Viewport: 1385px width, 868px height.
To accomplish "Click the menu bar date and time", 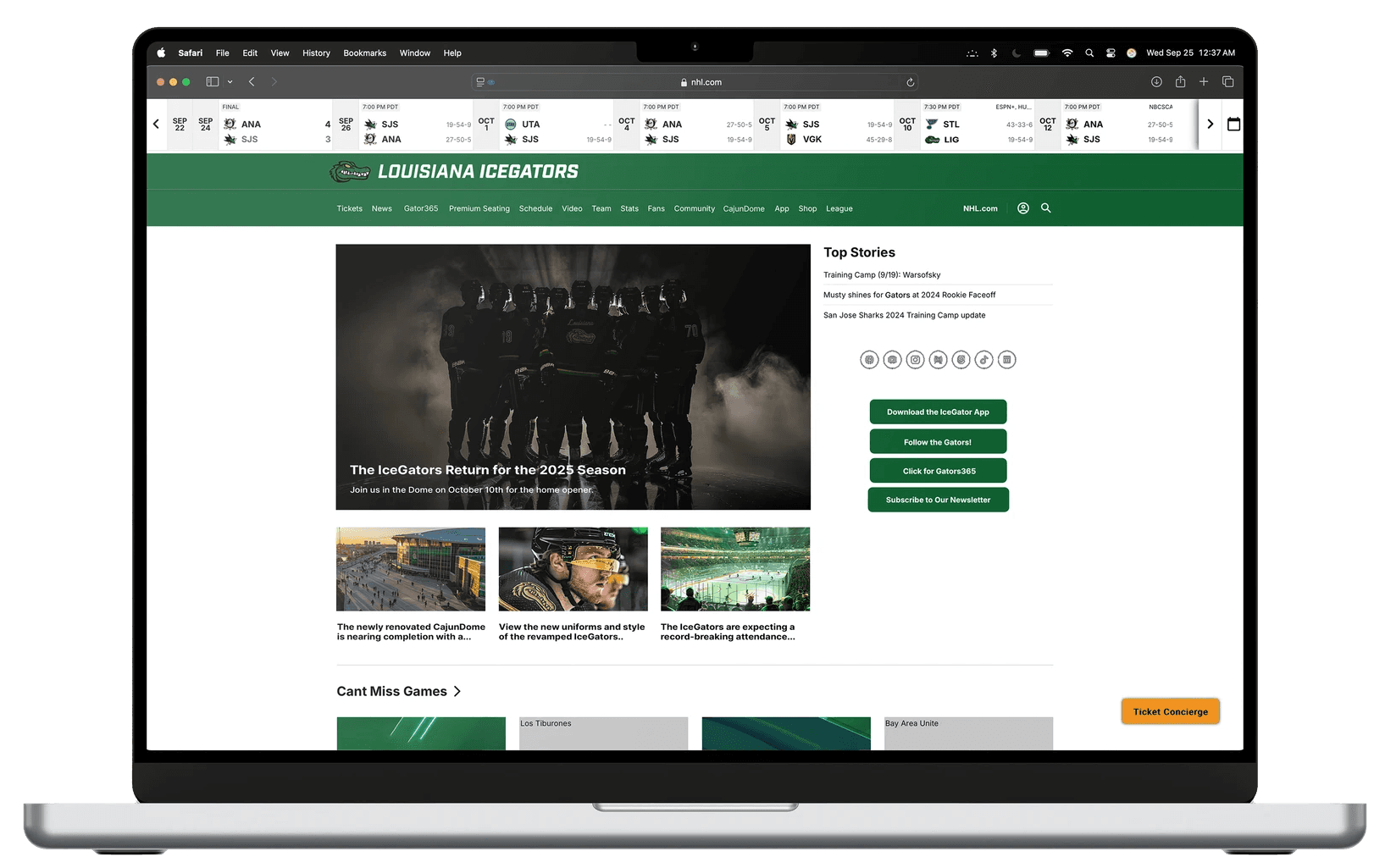I will 1190,53.
